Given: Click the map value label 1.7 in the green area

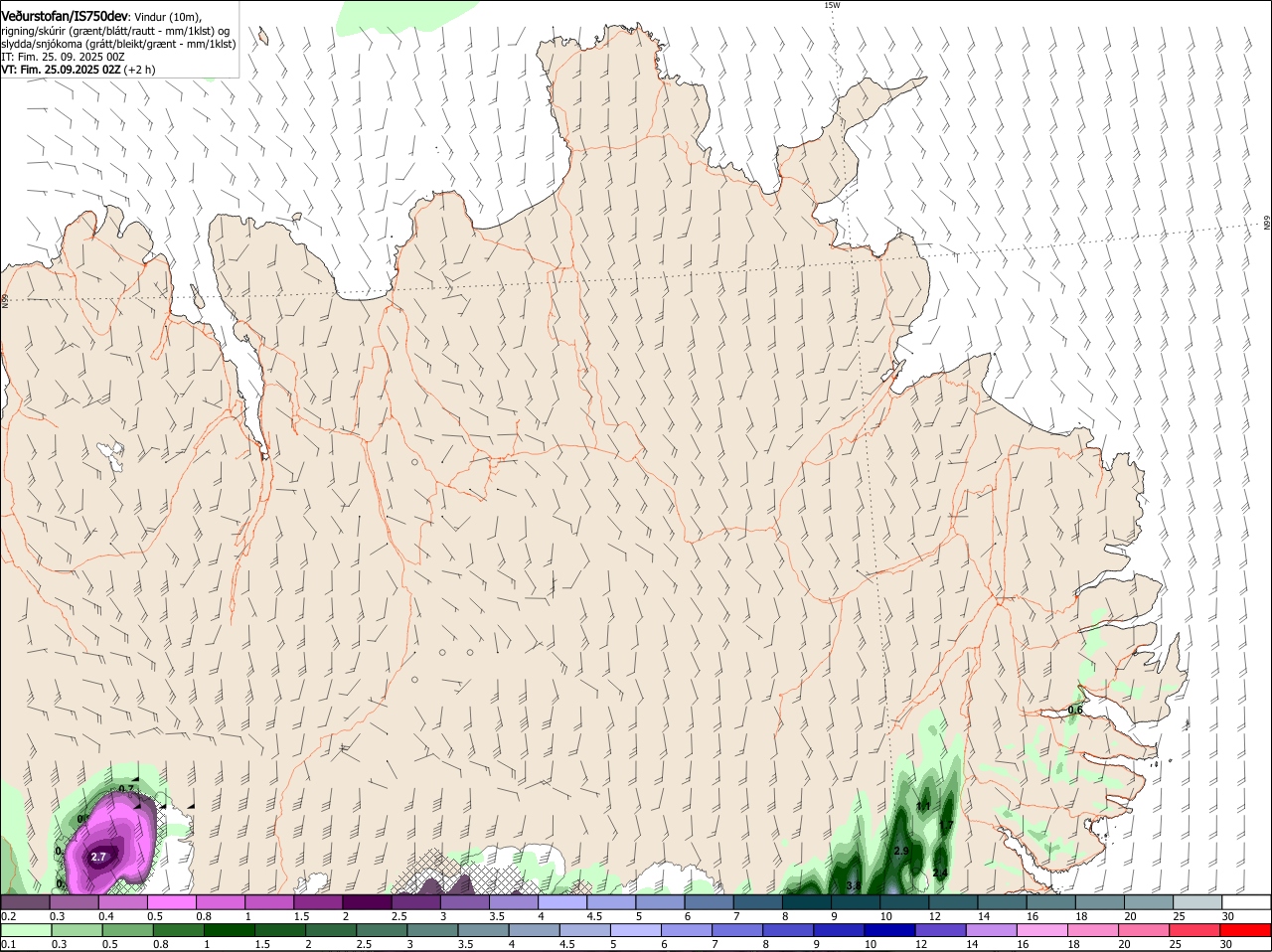Looking at the screenshot, I should tap(946, 826).
